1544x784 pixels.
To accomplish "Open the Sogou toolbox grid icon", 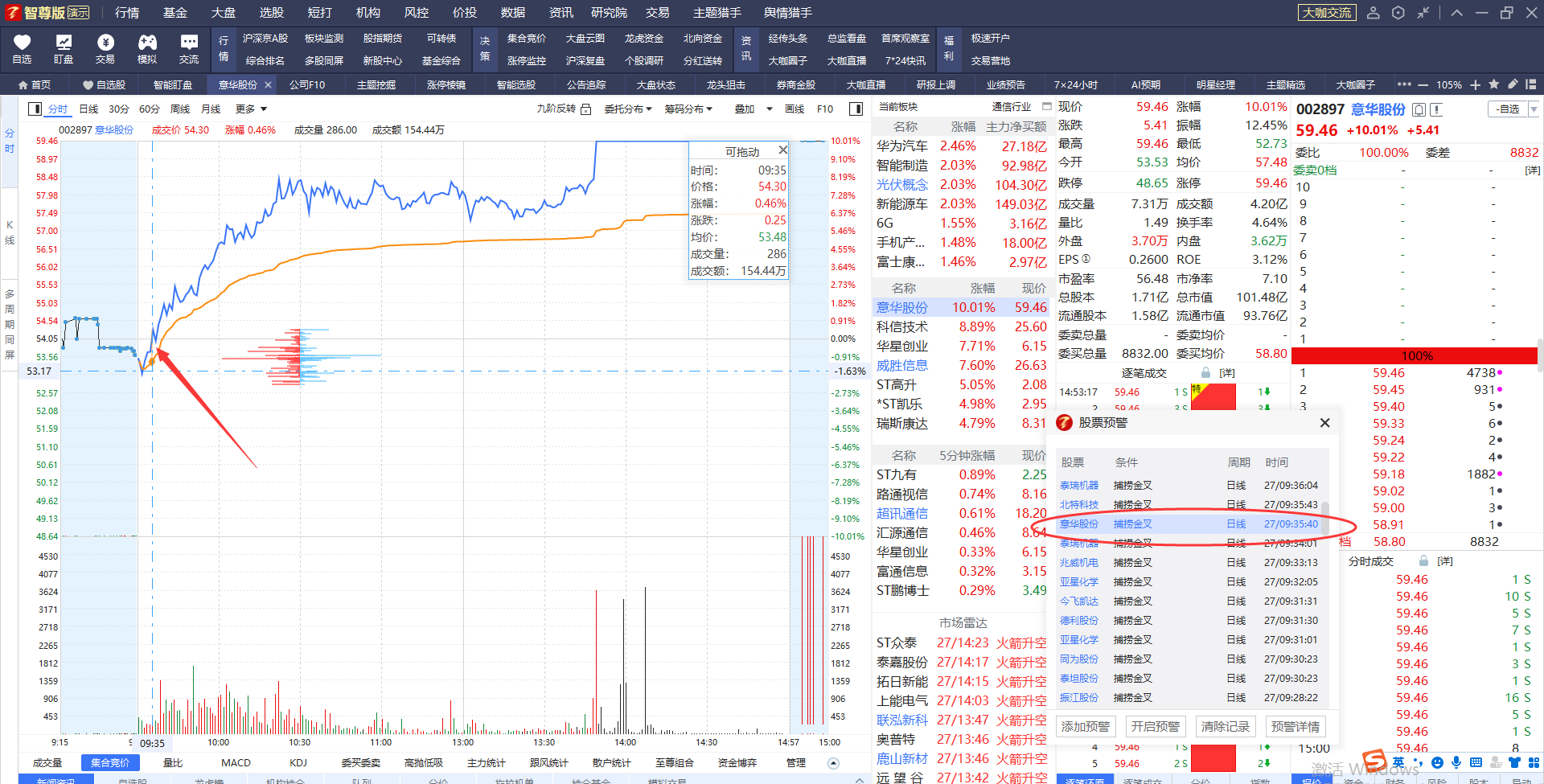I will click(x=1533, y=762).
